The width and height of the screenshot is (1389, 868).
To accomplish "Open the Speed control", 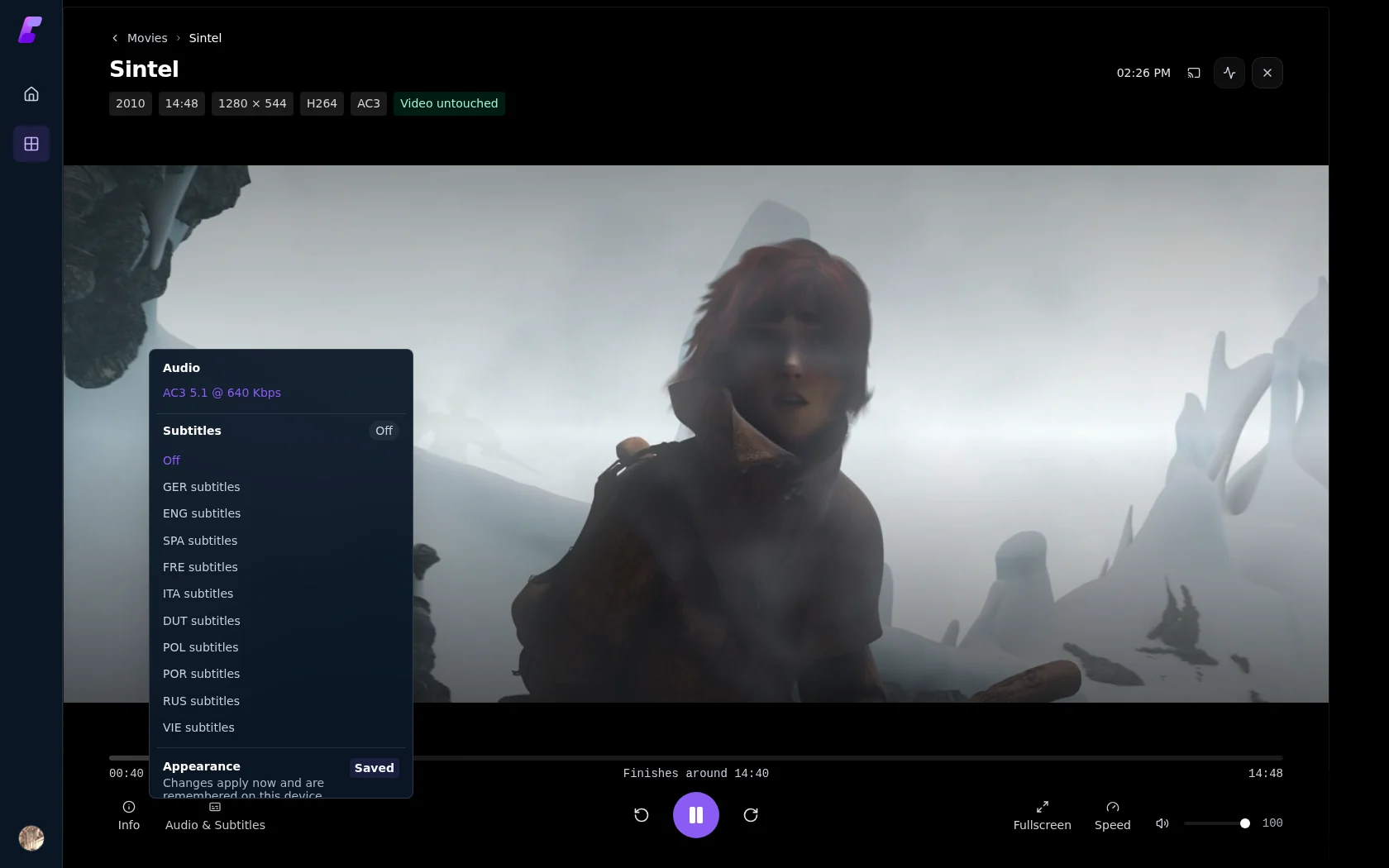I will tap(1113, 815).
